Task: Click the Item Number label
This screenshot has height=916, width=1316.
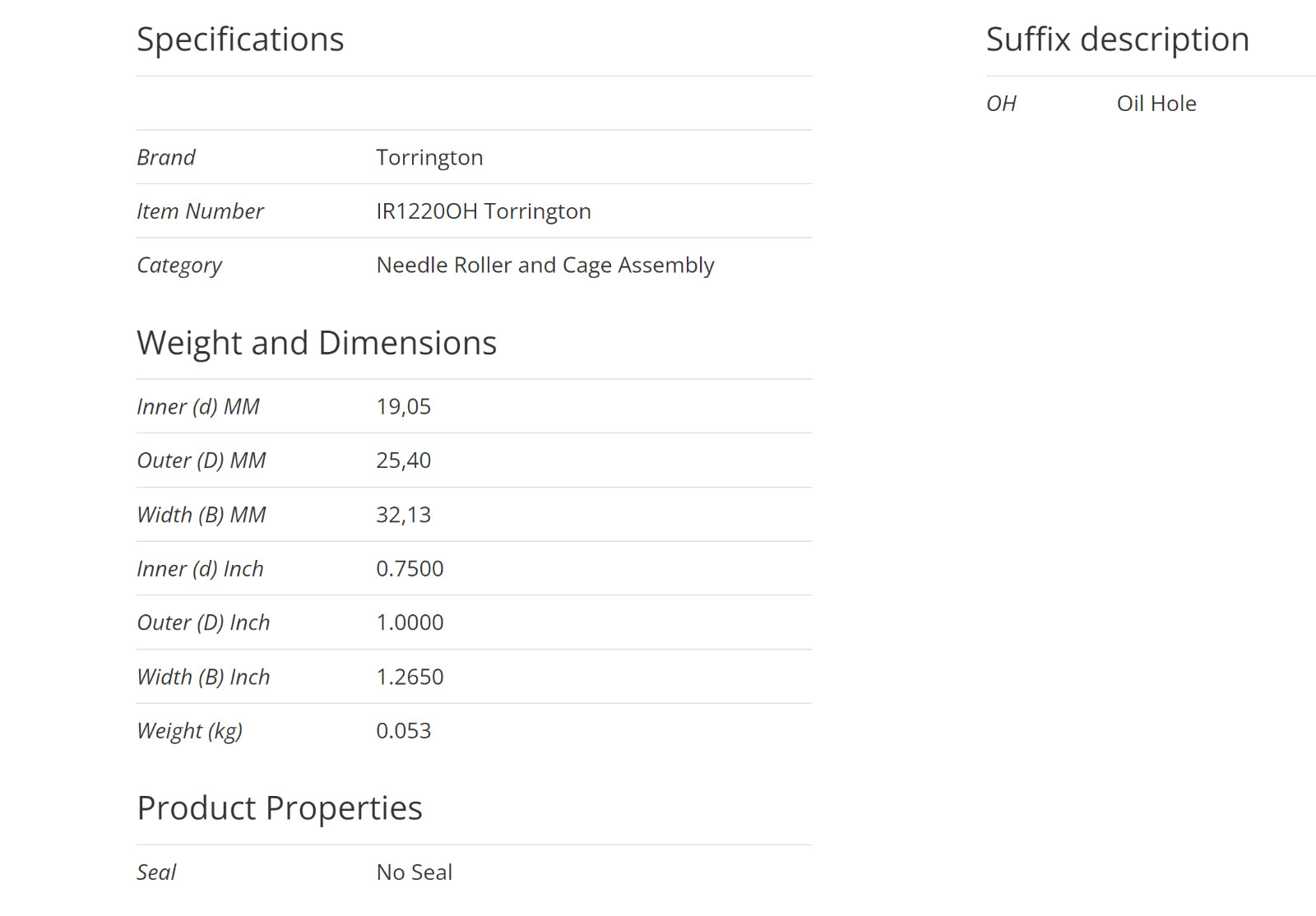Action: point(200,211)
